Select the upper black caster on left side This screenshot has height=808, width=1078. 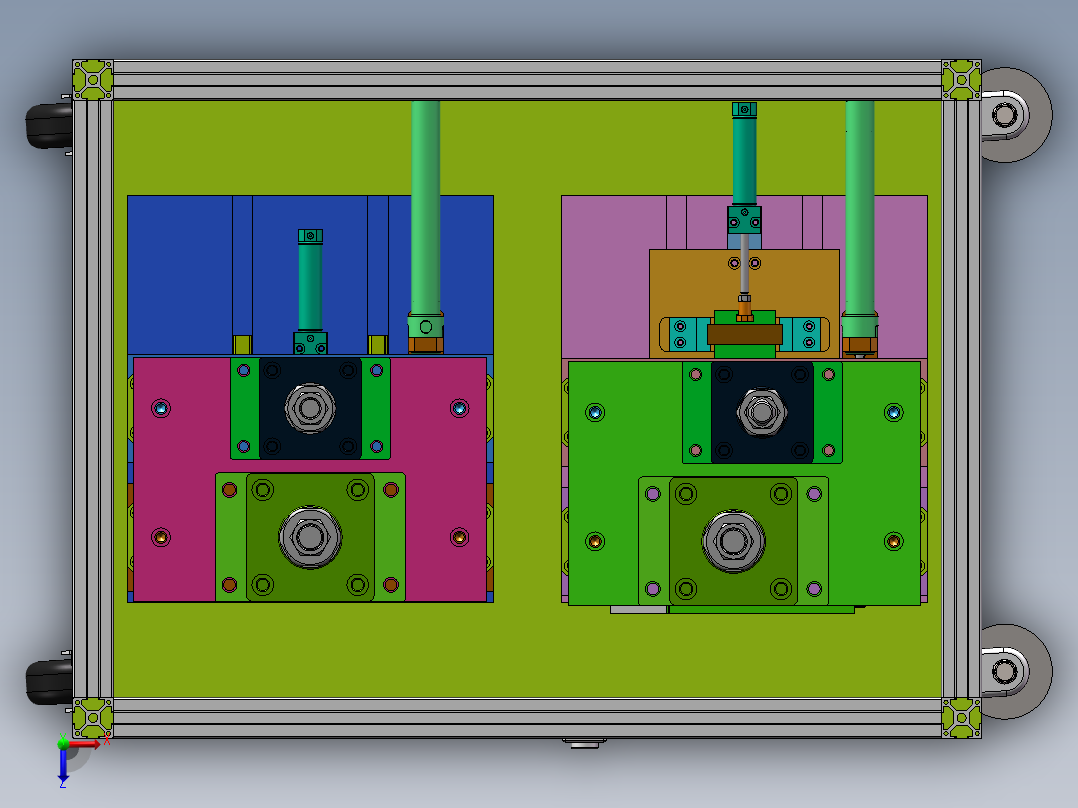(49, 126)
